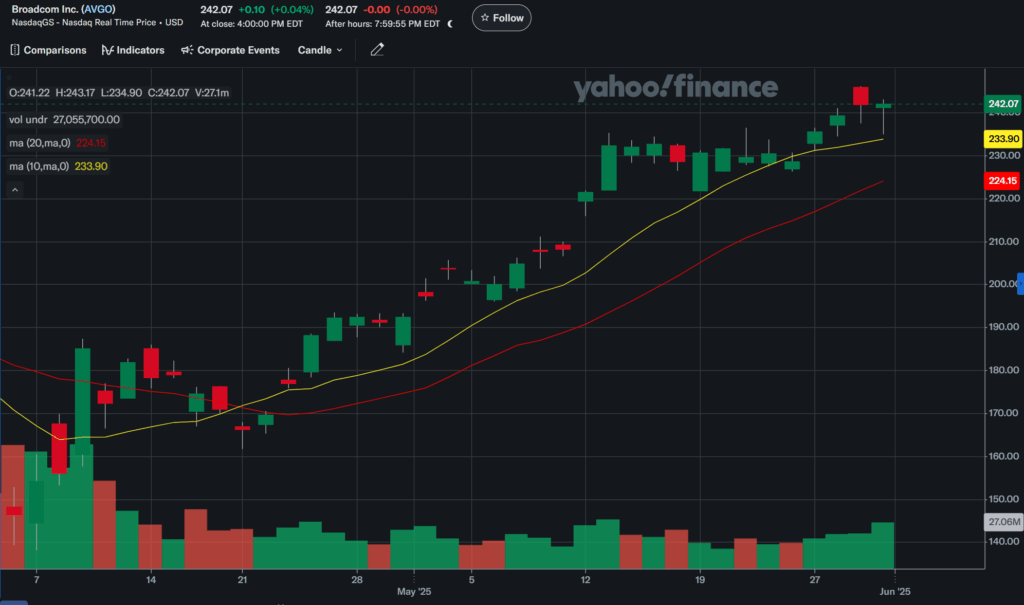The width and height of the screenshot is (1024, 605).
Task: Click the 180.00 price axis label
Action: [1004, 370]
